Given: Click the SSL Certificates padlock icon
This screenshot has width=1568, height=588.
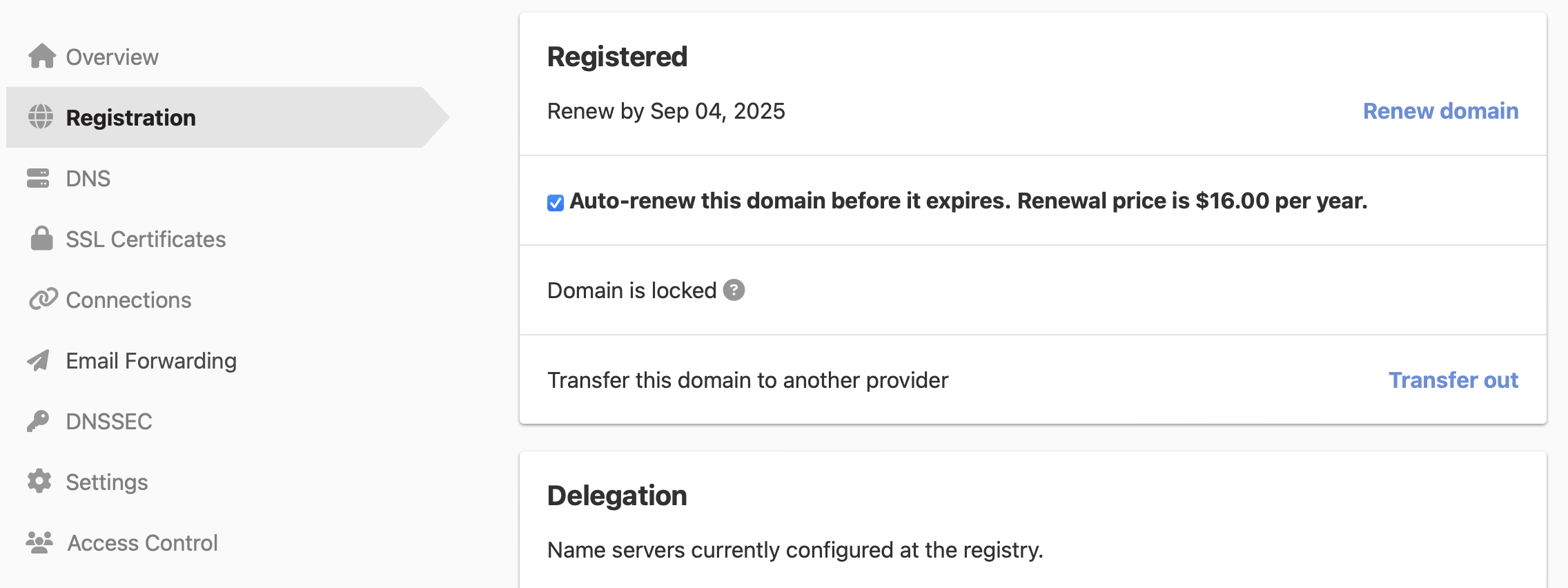Looking at the screenshot, I should pos(41,239).
